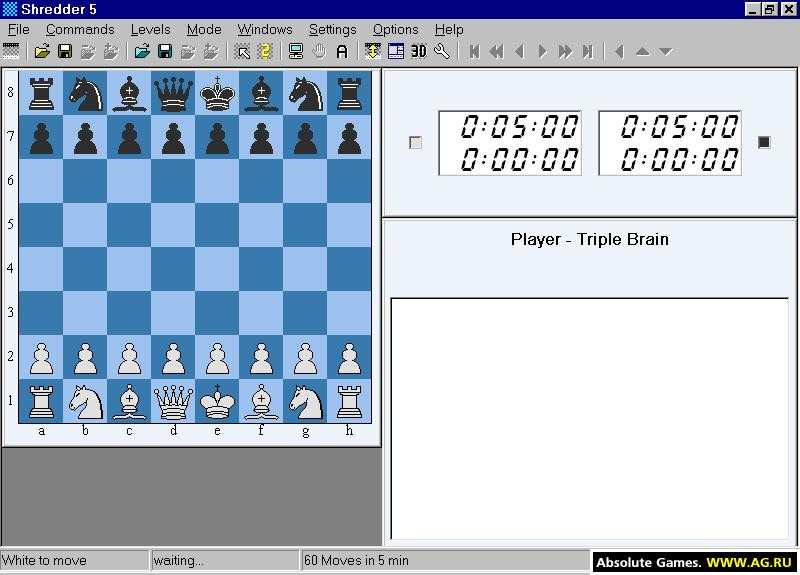Select the white bishop on f1
This screenshot has height=575, width=800.
pyautogui.click(x=261, y=402)
